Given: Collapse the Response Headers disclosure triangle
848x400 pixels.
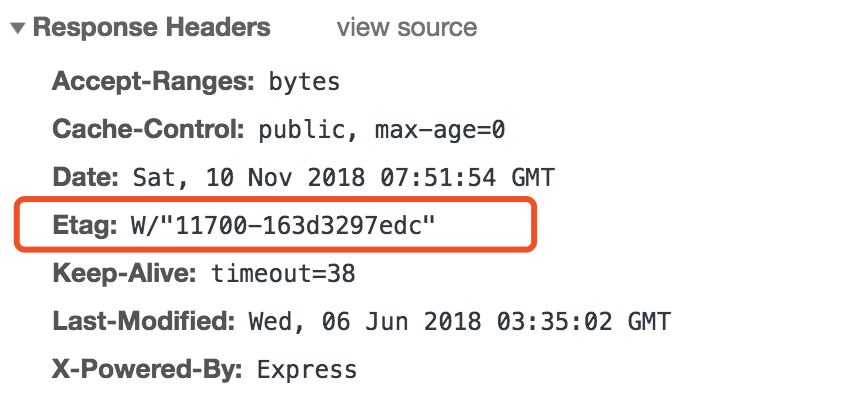Looking at the screenshot, I should (18, 28).
